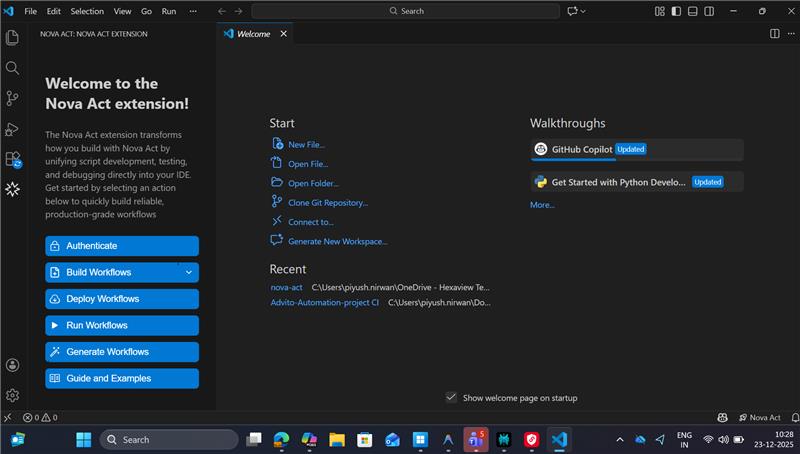This screenshot has height=454, width=800.
Task: Open the Explorer view in activity bar
Action: pos(12,37)
